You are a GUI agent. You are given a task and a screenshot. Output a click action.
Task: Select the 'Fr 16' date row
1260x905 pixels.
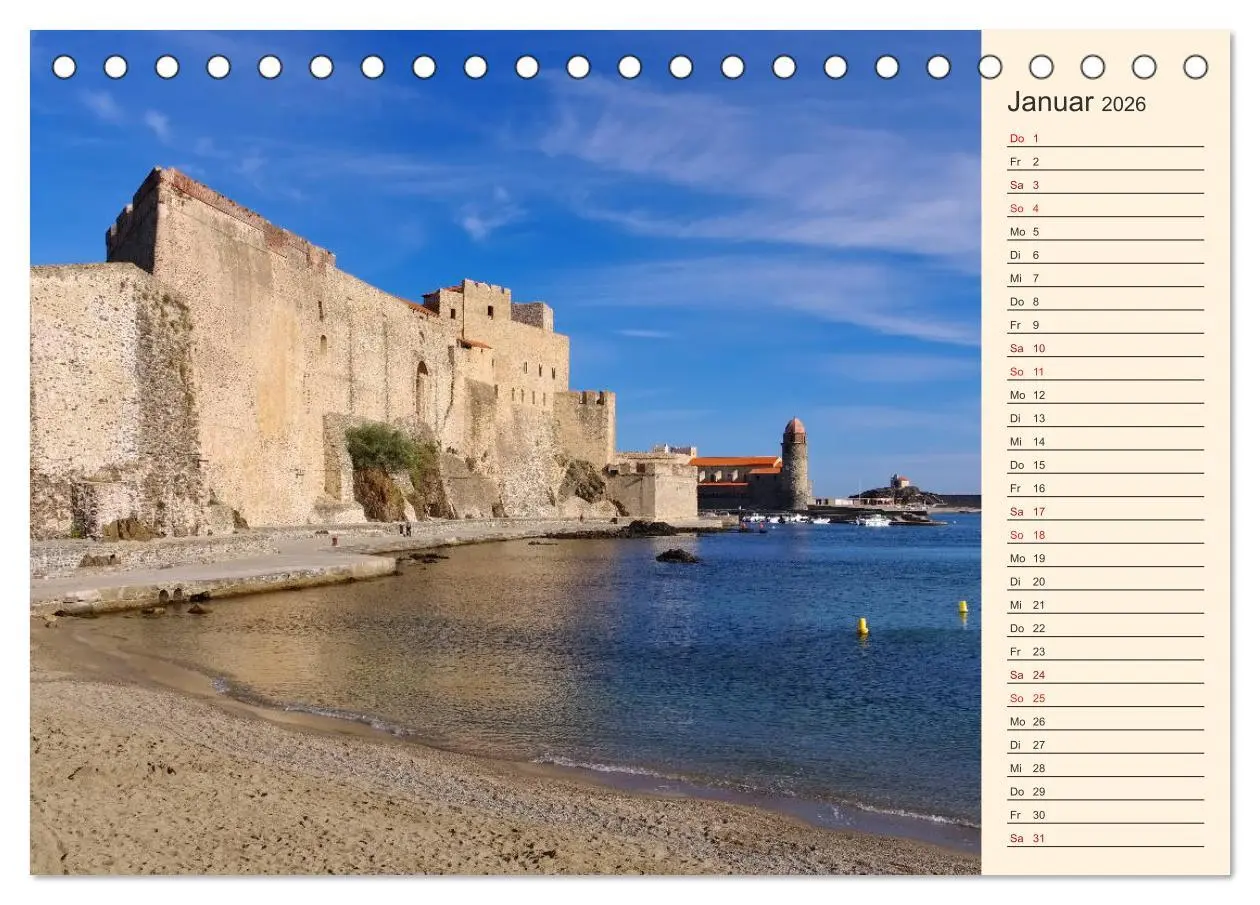pos(1105,488)
